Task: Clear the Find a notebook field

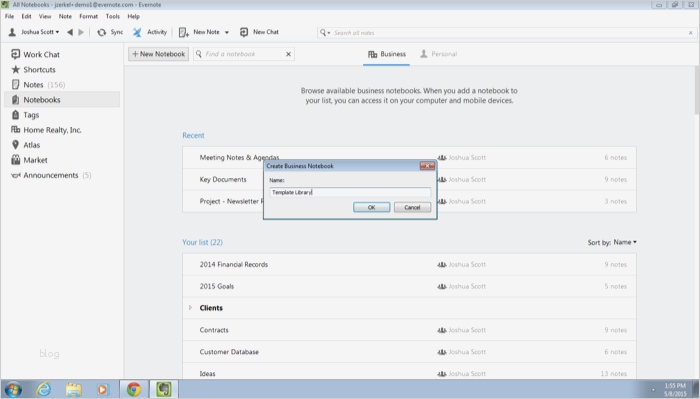Action: pos(288,54)
